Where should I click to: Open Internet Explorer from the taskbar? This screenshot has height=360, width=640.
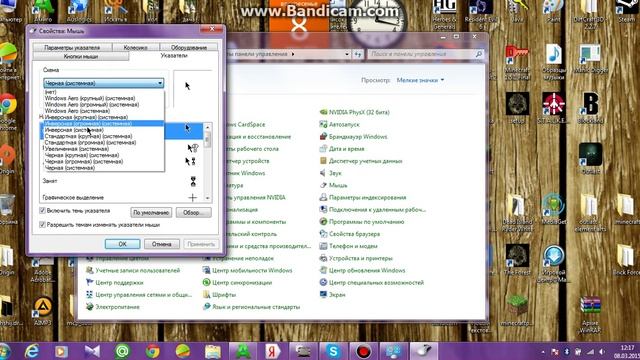point(32,351)
